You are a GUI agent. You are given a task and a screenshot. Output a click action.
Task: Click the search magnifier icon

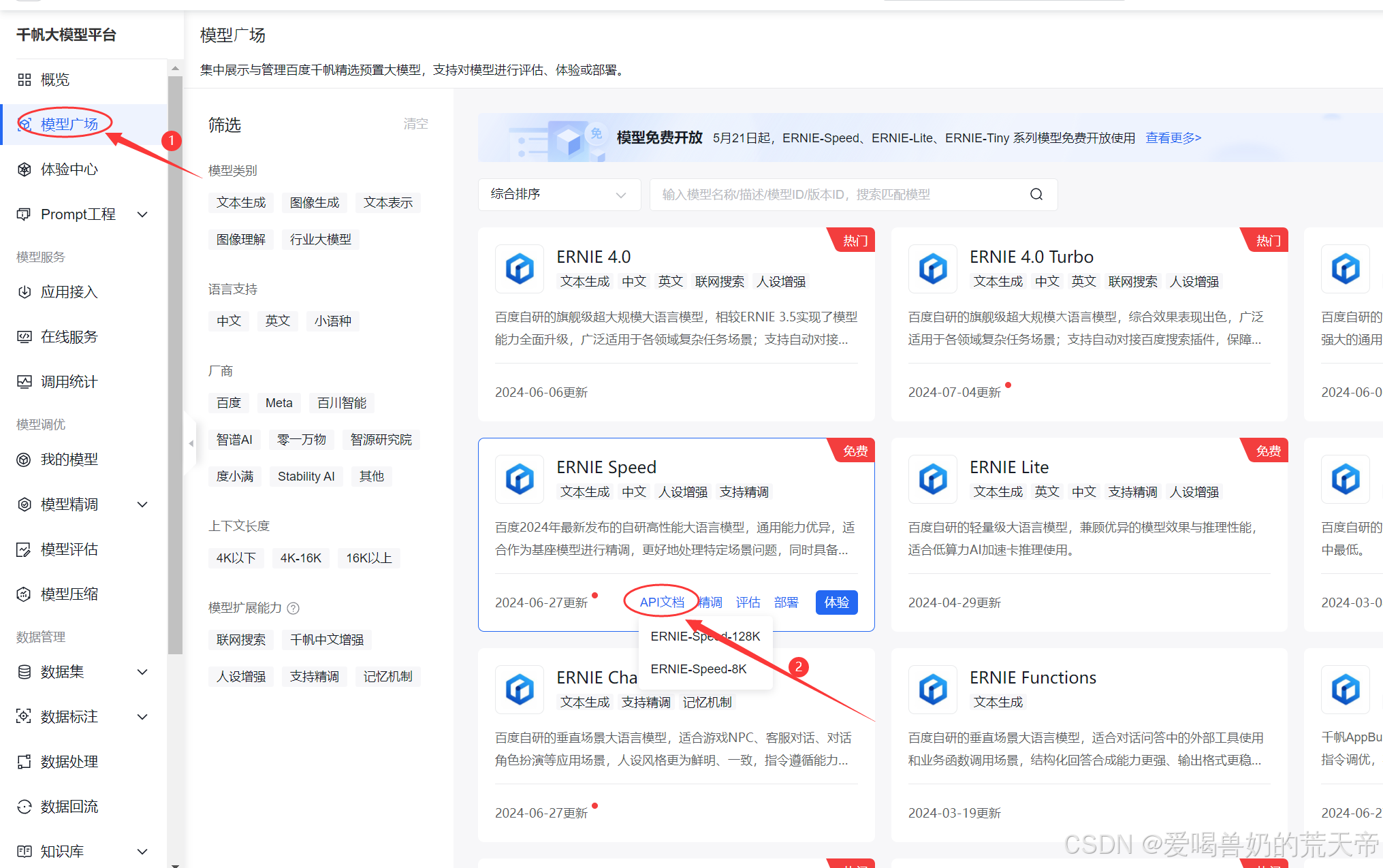1036,195
